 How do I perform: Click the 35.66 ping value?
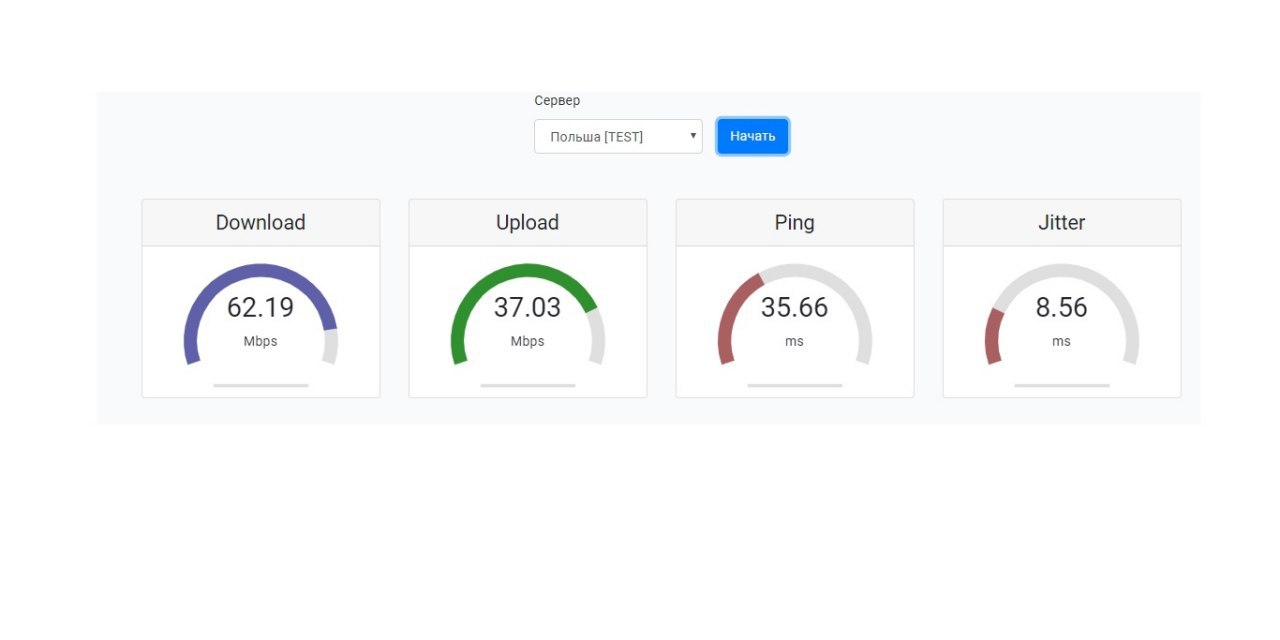(795, 308)
